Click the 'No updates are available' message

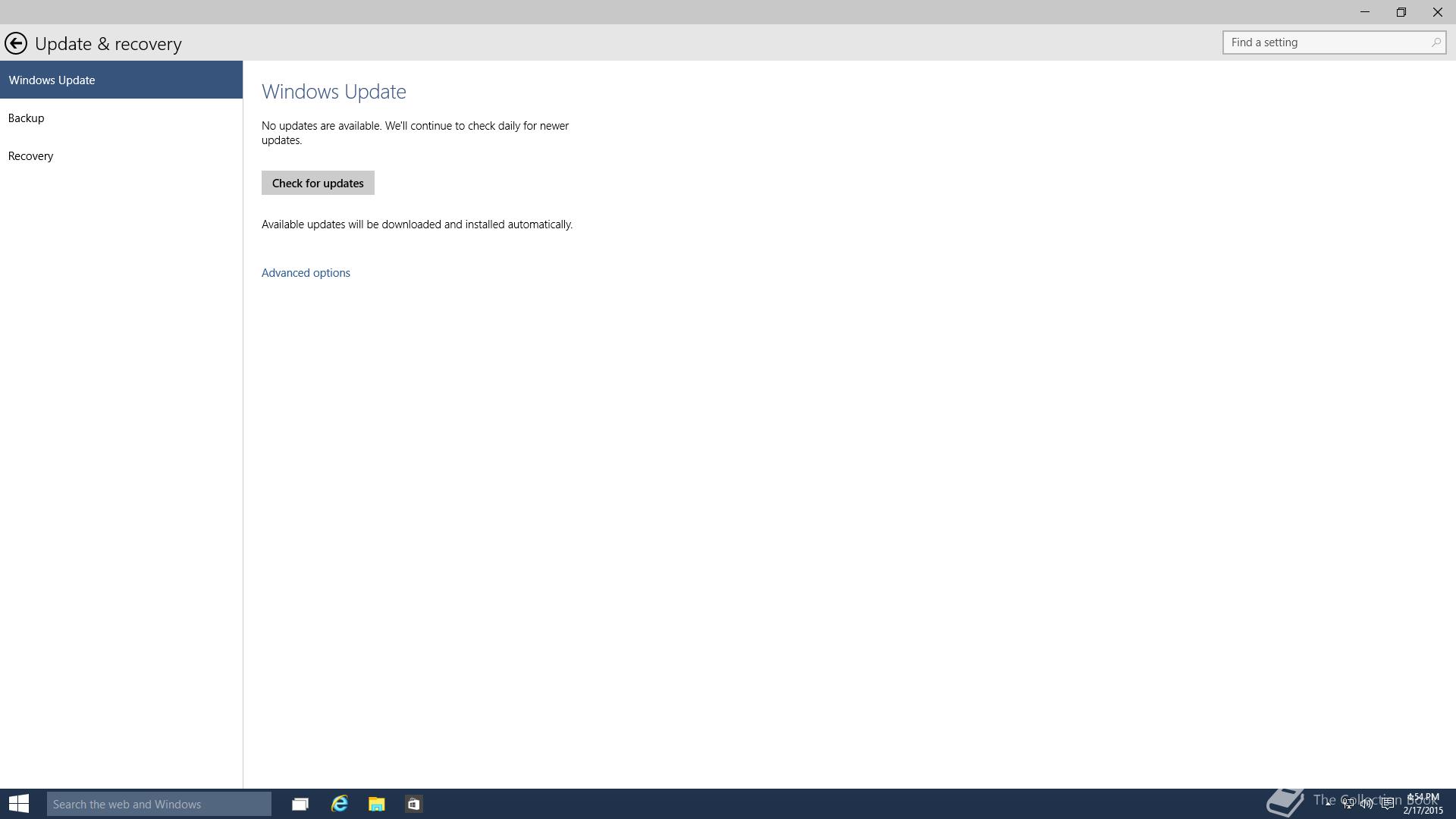point(416,133)
